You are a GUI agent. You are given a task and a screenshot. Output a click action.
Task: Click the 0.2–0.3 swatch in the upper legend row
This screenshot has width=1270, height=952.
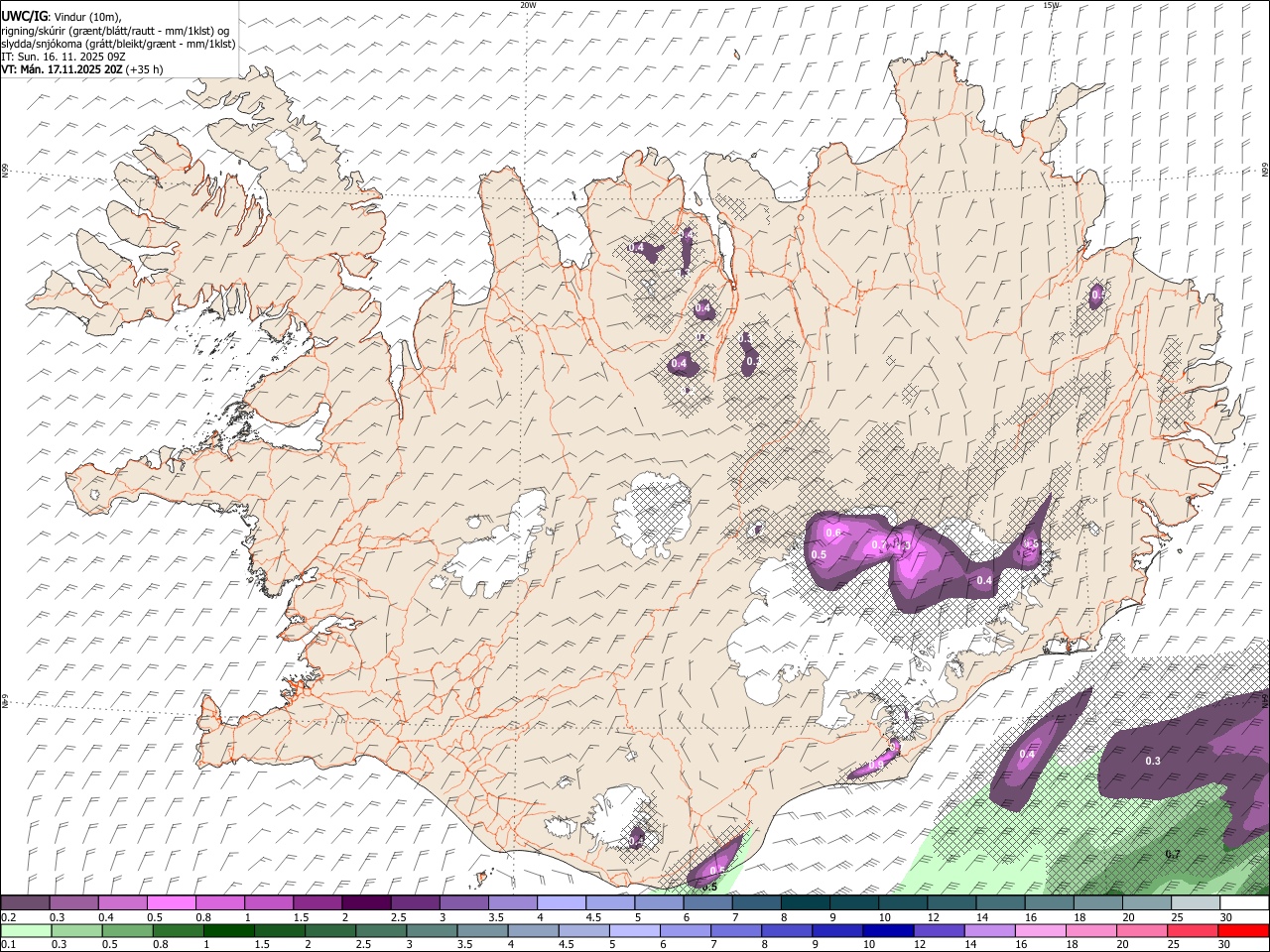pyautogui.click(x=25, y=903)
